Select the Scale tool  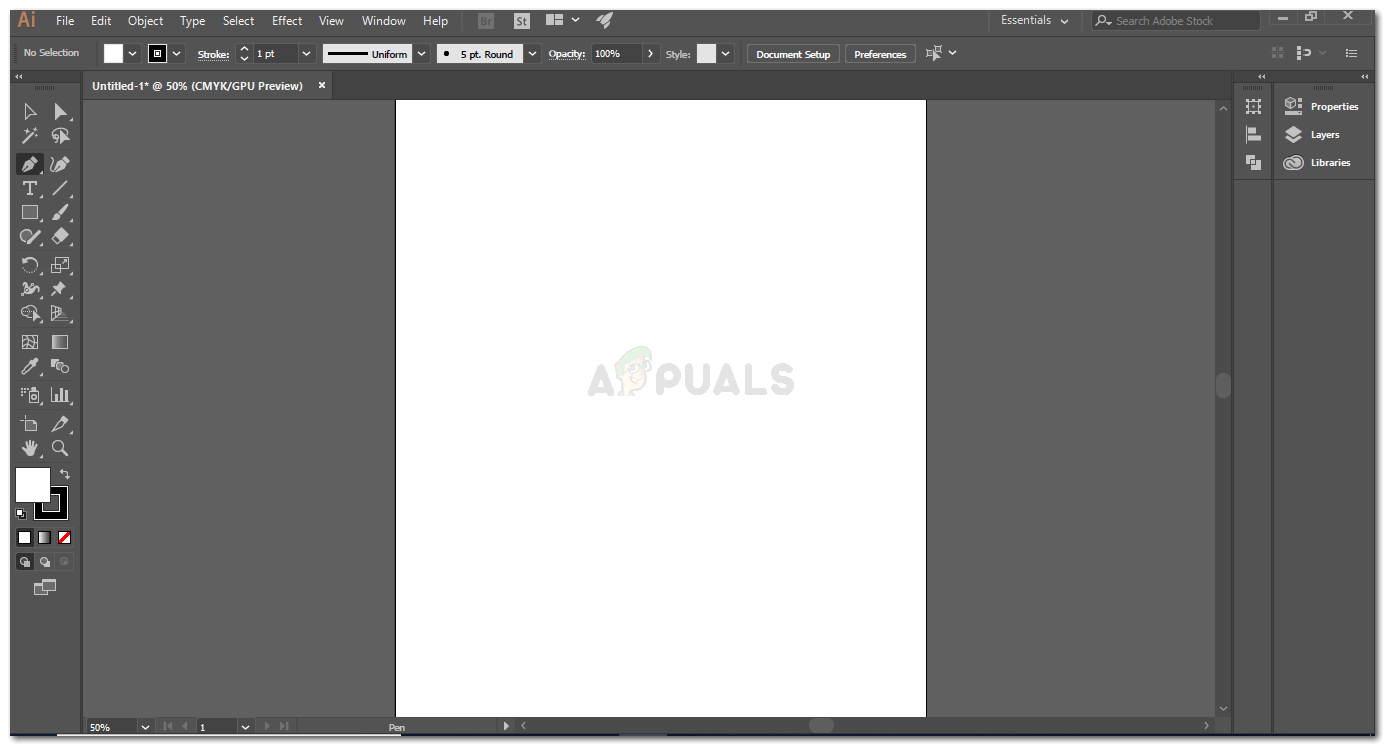pyautogui.click(x=60, y=265)
